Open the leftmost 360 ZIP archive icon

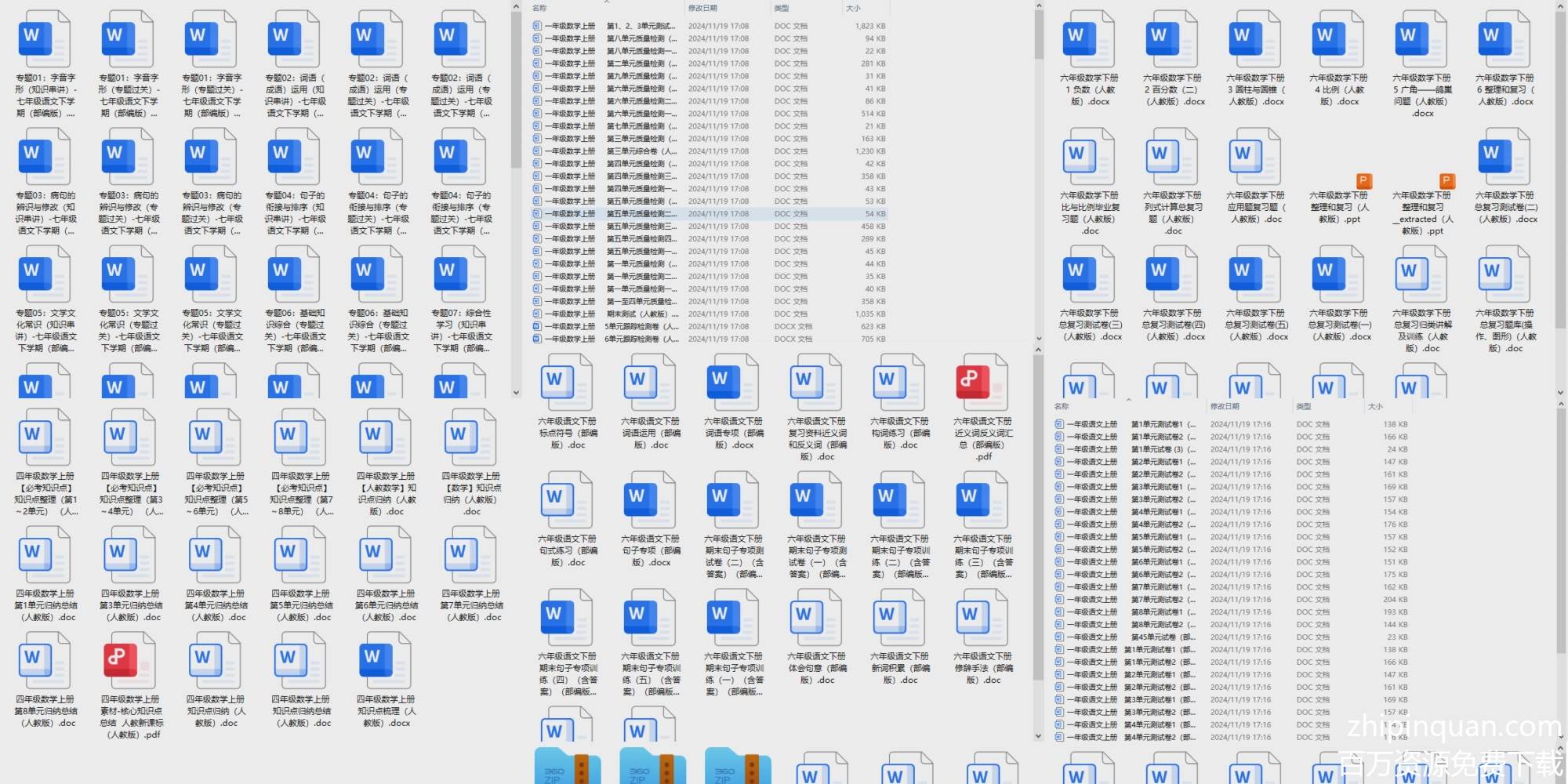pyautogui.click(x=567, y=767)
